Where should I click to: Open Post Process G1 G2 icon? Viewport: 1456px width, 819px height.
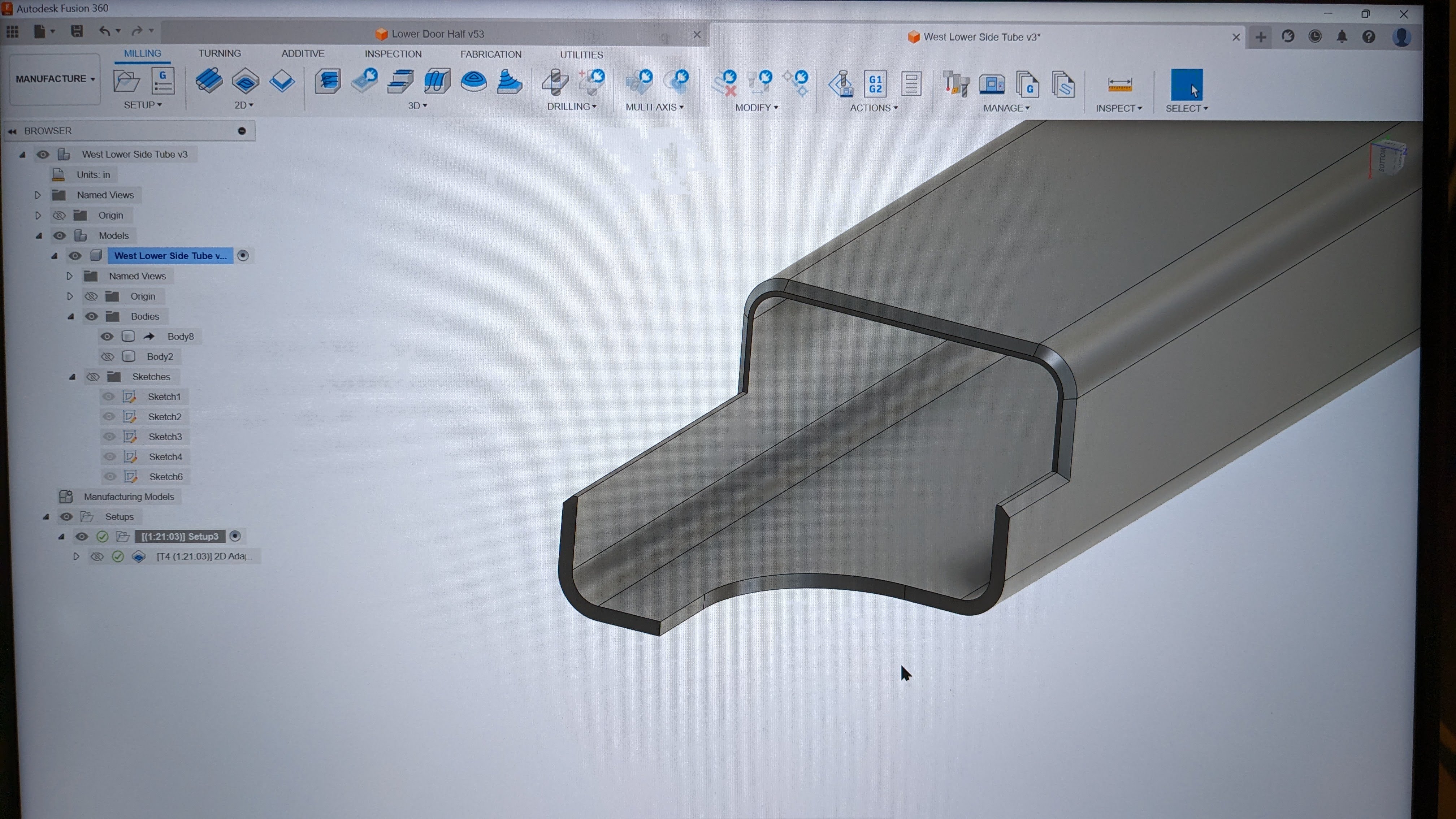(875, 84)
